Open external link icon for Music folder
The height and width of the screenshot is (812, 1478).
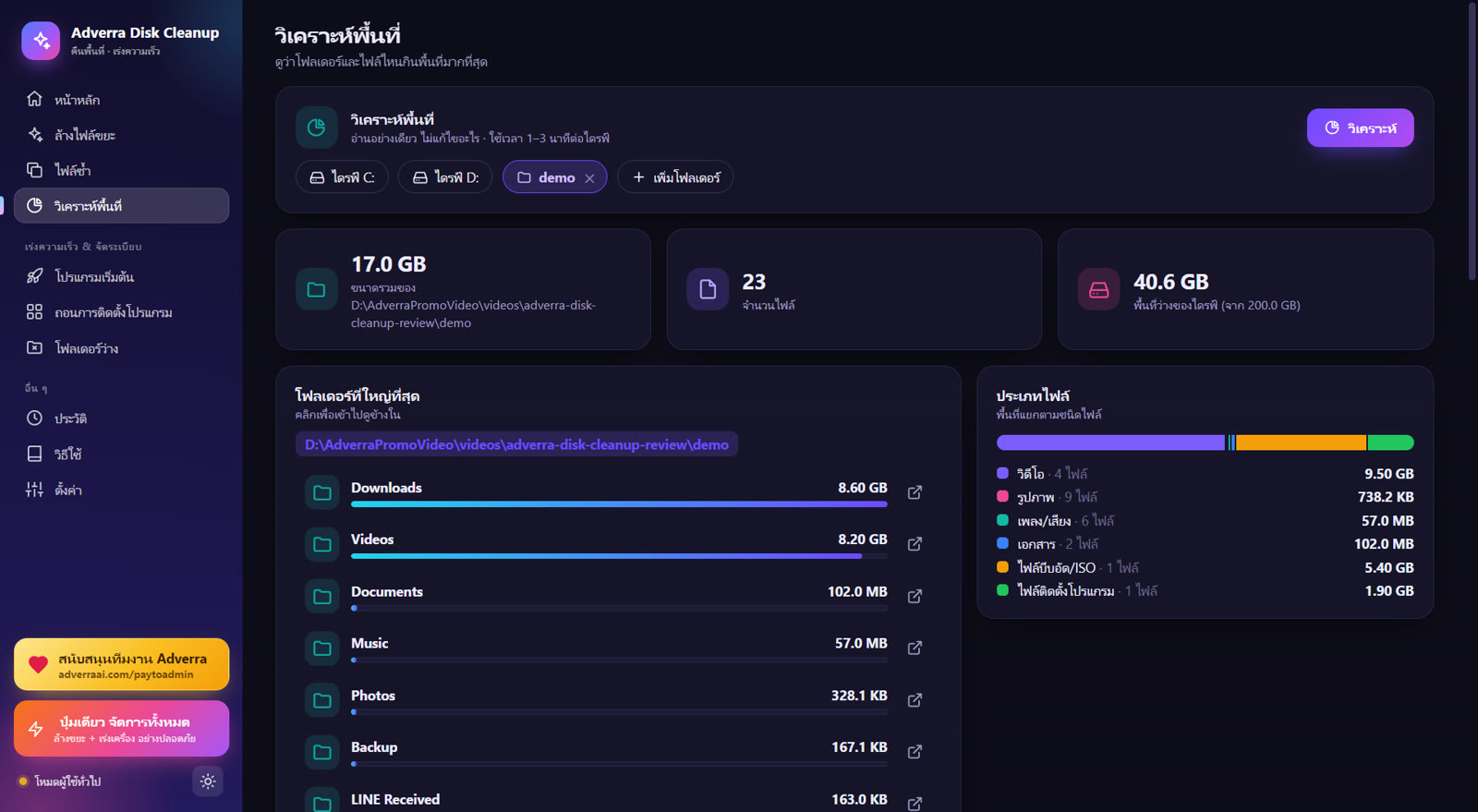pos(915,648)
